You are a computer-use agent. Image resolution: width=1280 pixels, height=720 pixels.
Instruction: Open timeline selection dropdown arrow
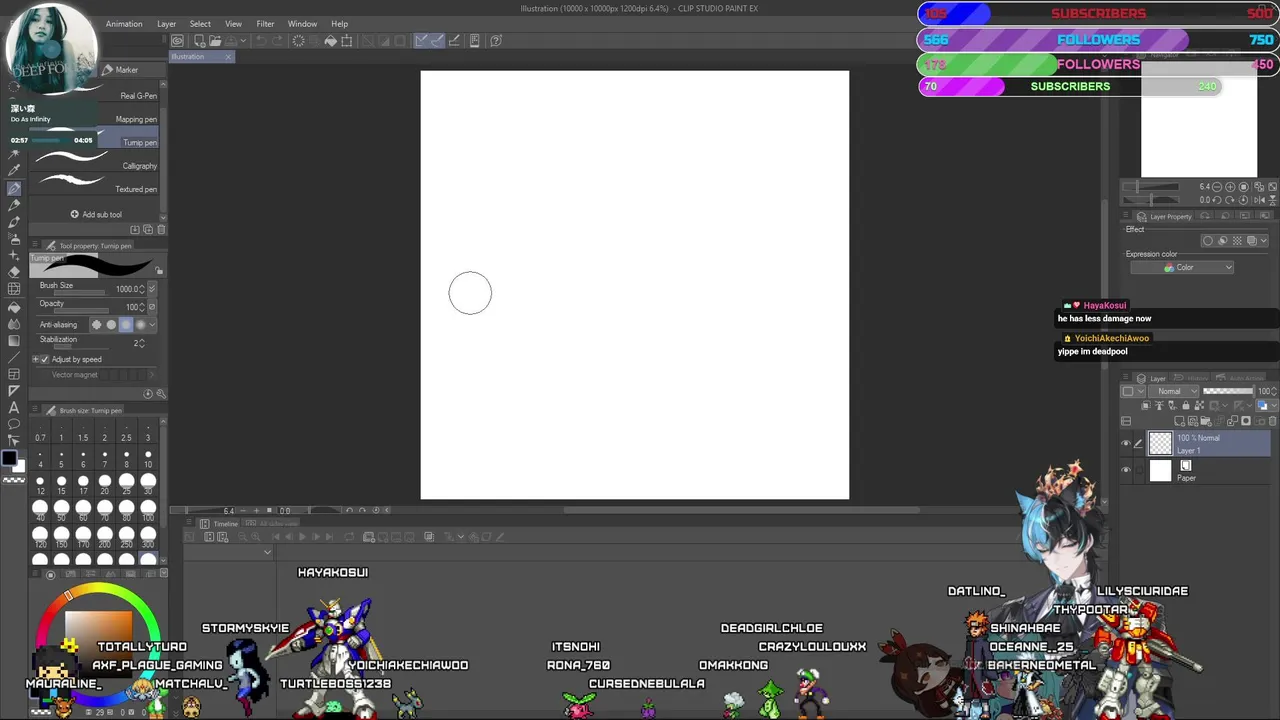267,551
